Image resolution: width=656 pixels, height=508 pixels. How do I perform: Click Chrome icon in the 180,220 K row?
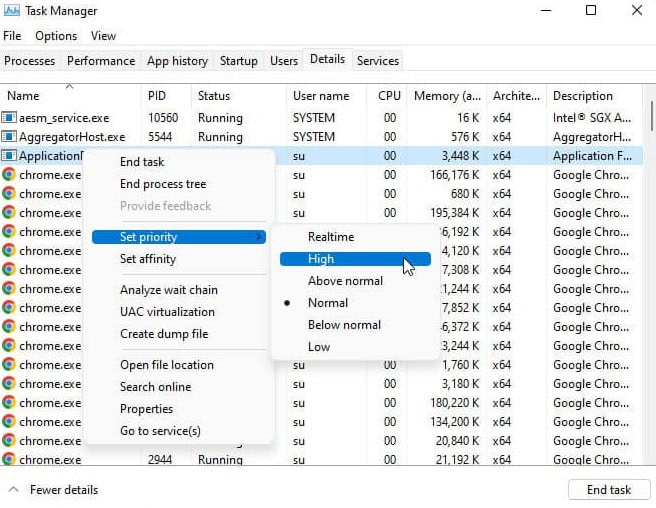coord(9,403)
